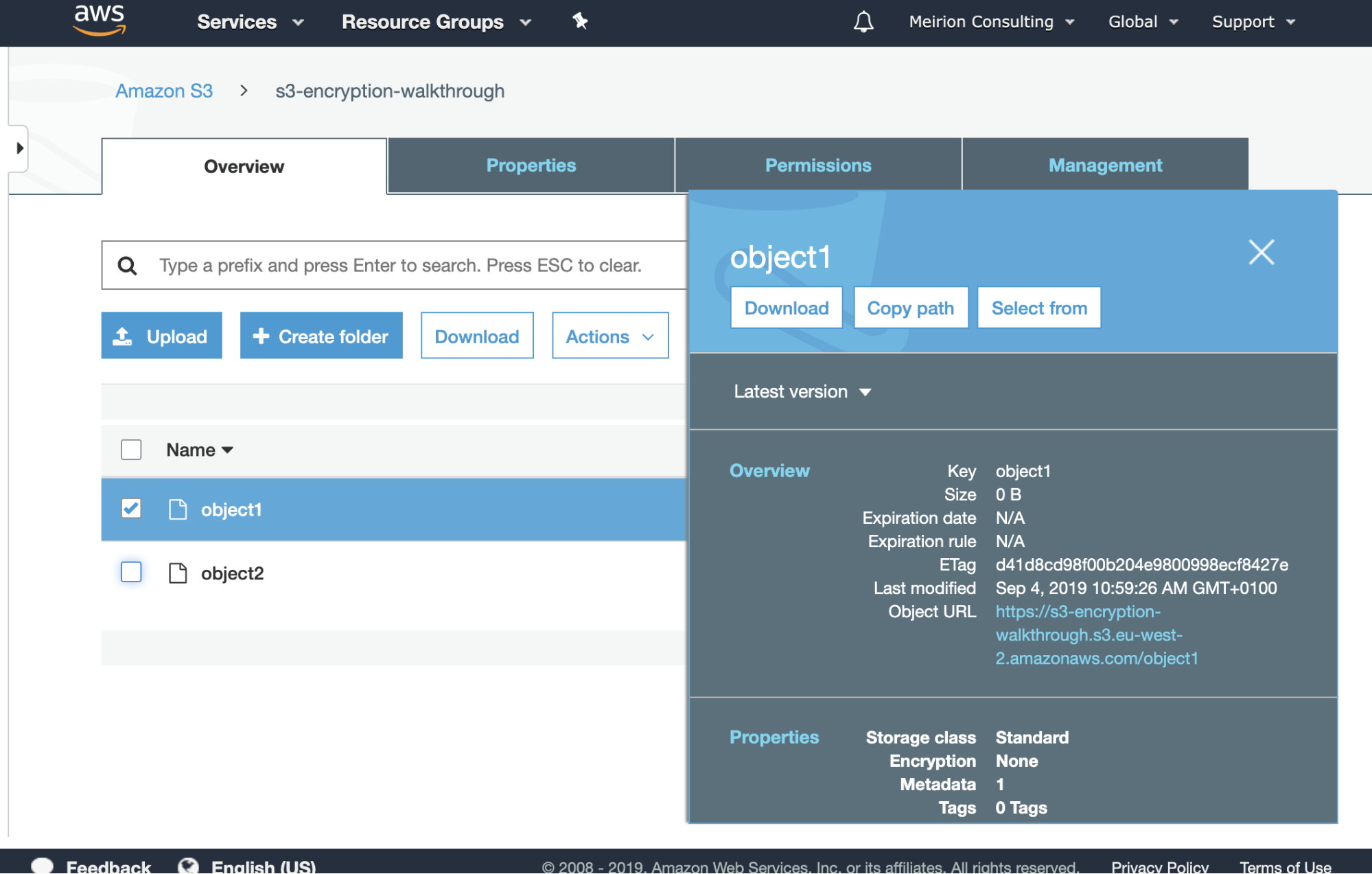The width and height of the screenshot is (1372, 874).
Task: Click the object2 file icon
Action: pyautogui.click(x=178, y=573)
